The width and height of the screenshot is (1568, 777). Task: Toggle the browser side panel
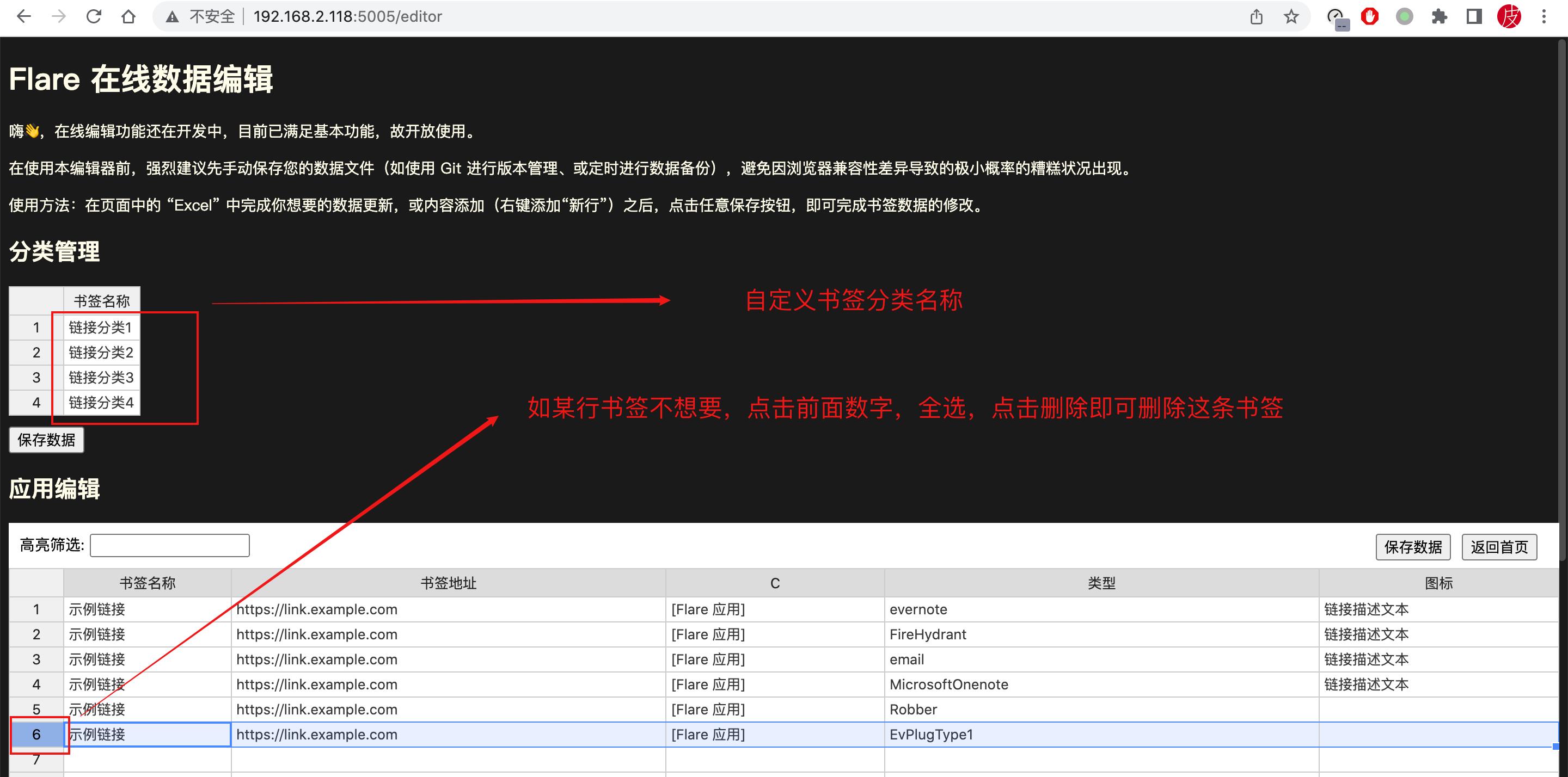click(x=1474, y=16)
